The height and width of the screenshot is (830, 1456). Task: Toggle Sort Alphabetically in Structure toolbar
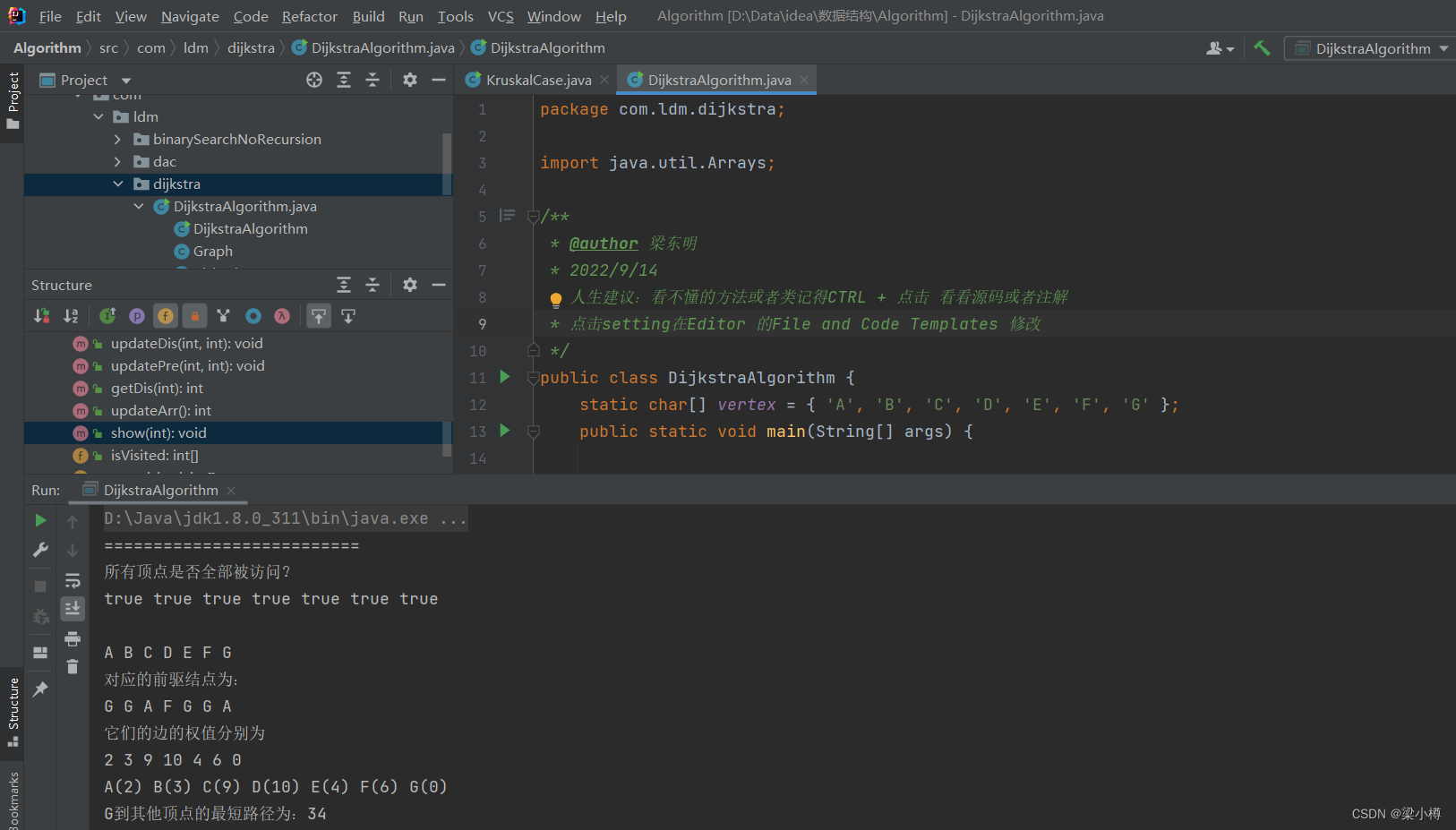coord(71,316)
